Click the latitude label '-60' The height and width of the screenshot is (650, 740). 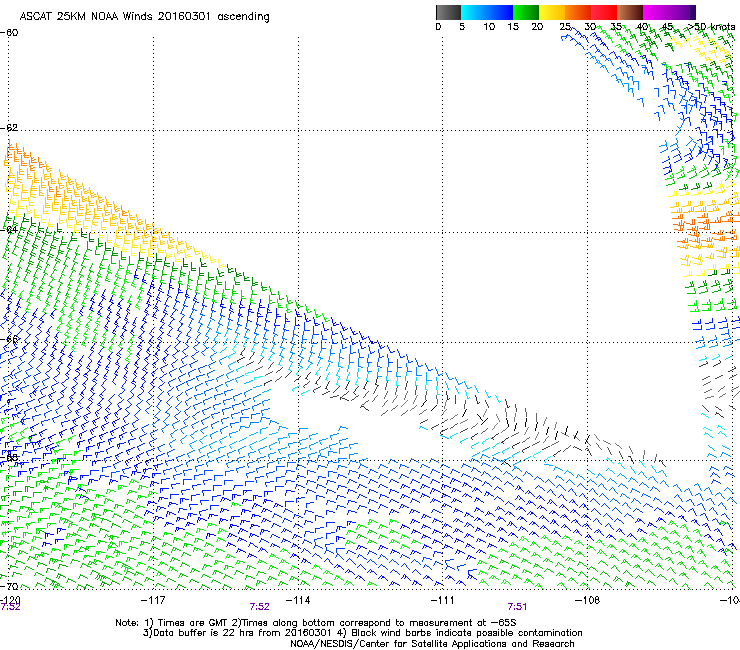coord(9,33)
